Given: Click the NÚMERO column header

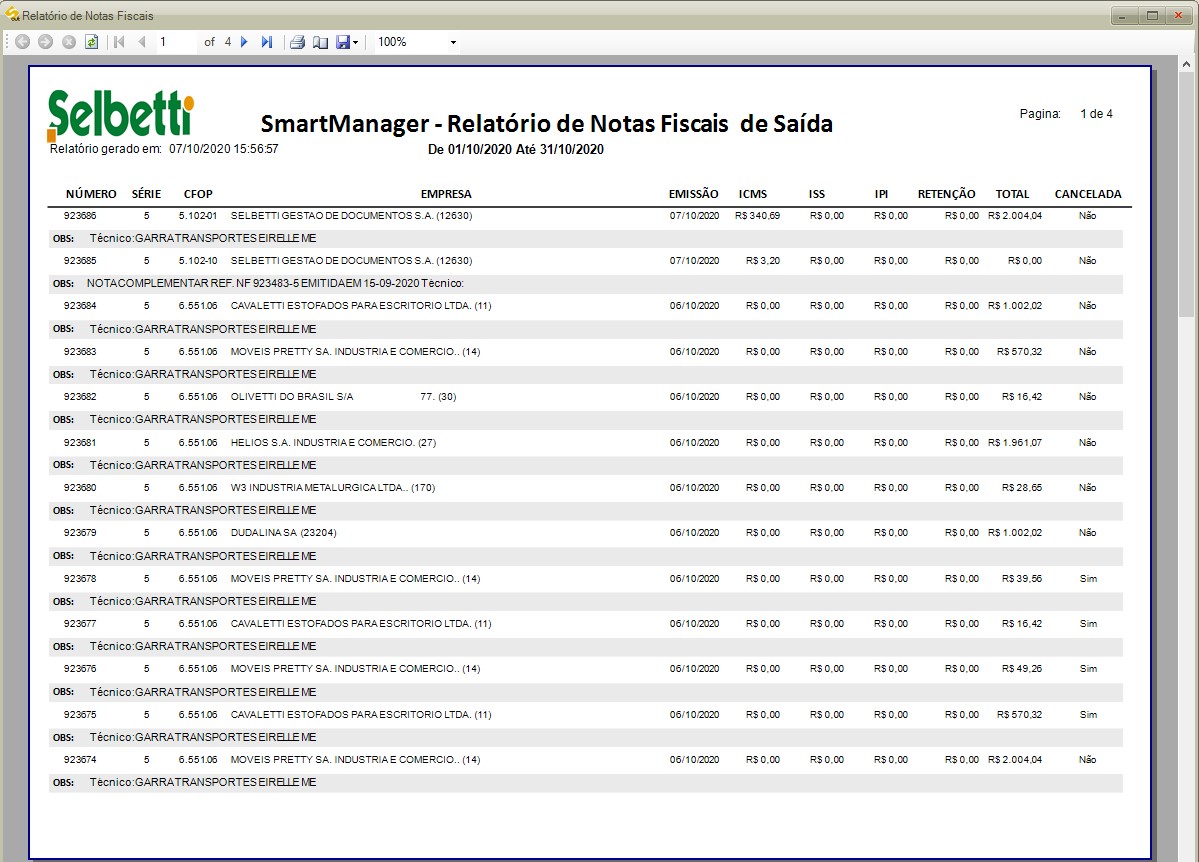Looking at the screenshot, I should (91, 194).
